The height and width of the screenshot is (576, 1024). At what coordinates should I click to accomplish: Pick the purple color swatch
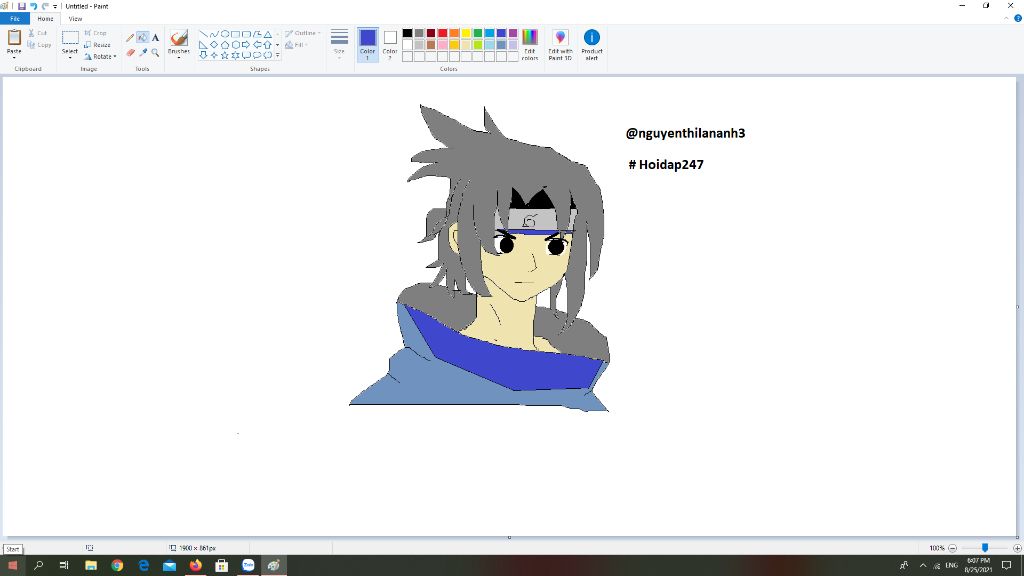point(513,33)
